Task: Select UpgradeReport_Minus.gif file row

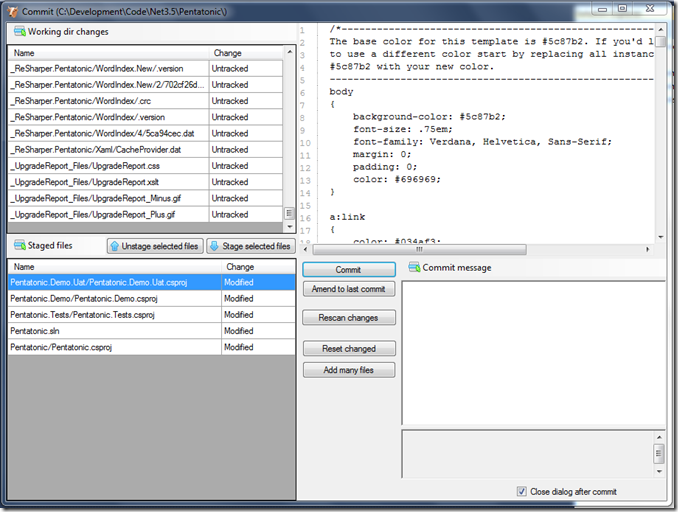Action: (146, 198)
